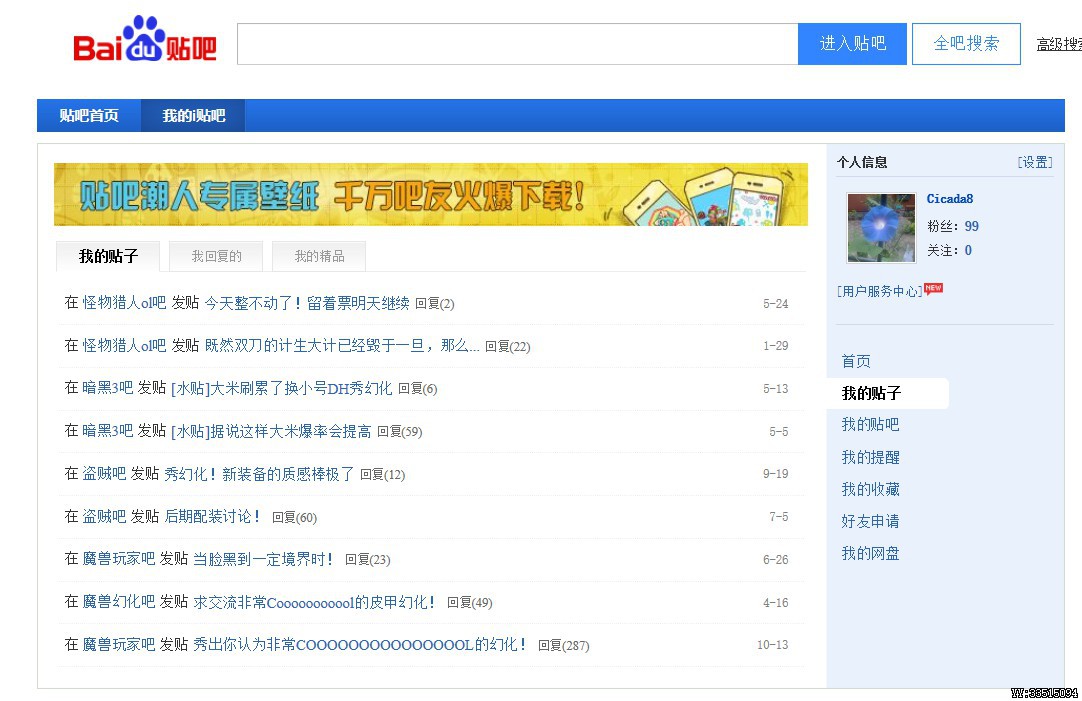Image resolution: width=1082 pixels, height=701 pixels.
Task: Click the 全吧搜索 button
Action: click(x=965, y=43)
